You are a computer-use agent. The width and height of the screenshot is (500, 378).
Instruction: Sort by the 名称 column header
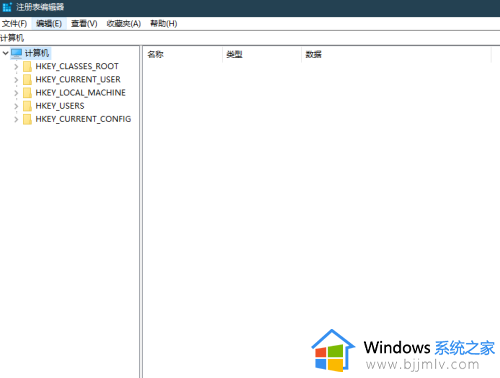click(183, 54)
